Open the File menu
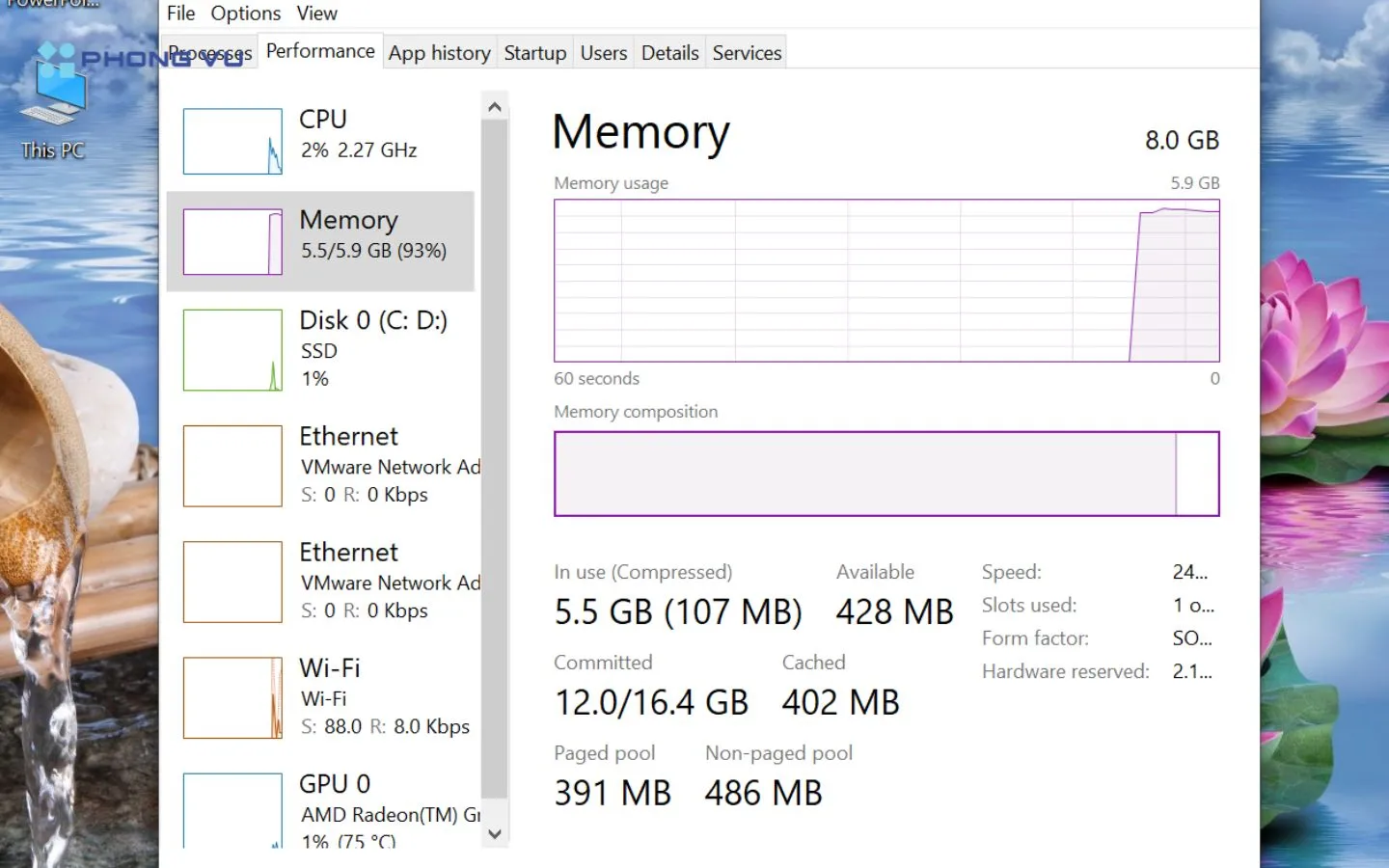This screenshot has width=1389, height=868. click(x=179, y=14)
